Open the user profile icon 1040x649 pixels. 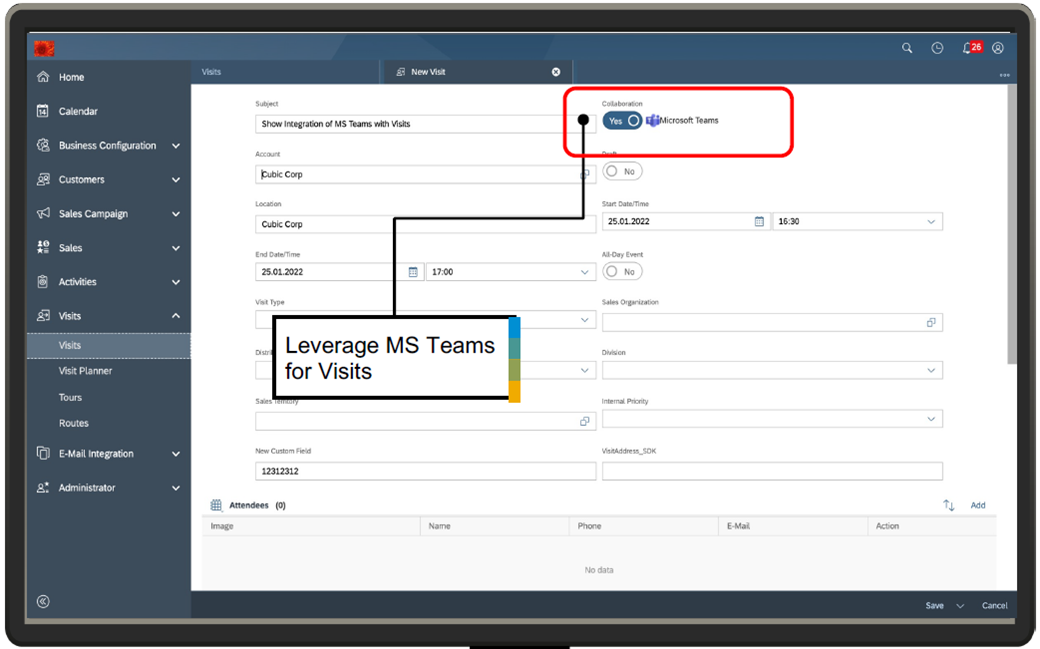pos(998,48)
